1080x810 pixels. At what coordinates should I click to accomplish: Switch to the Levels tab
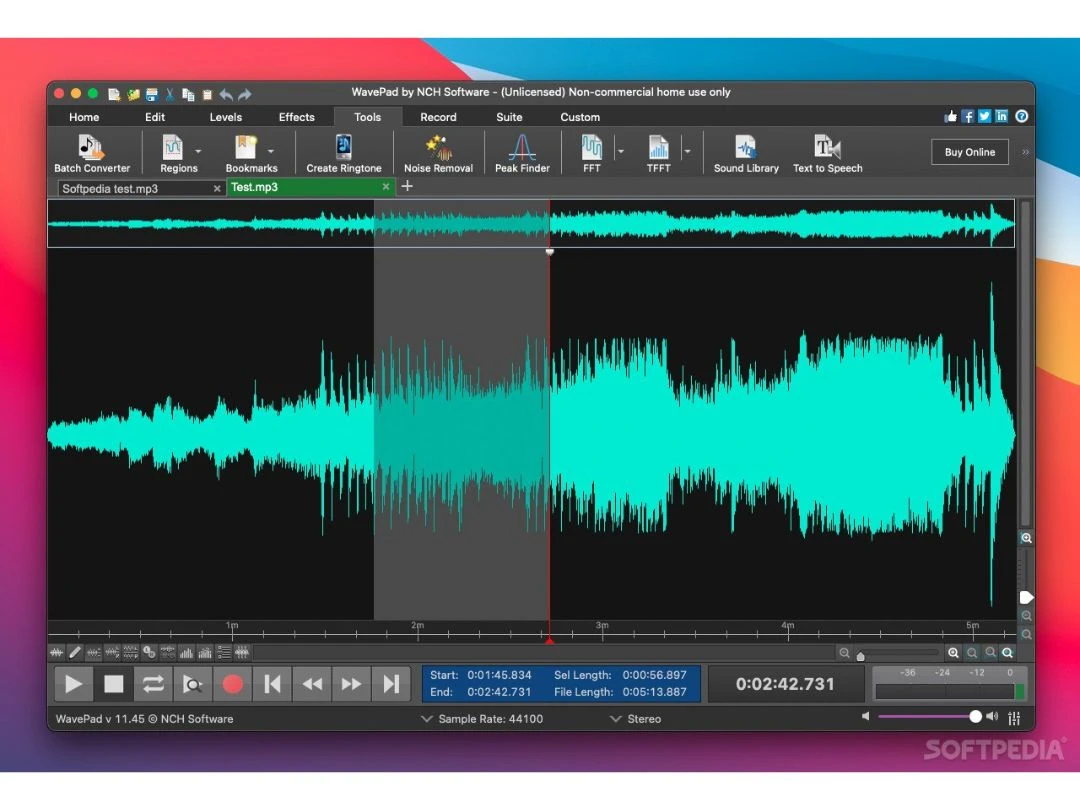pyautogui.click(x=226, y=117)
